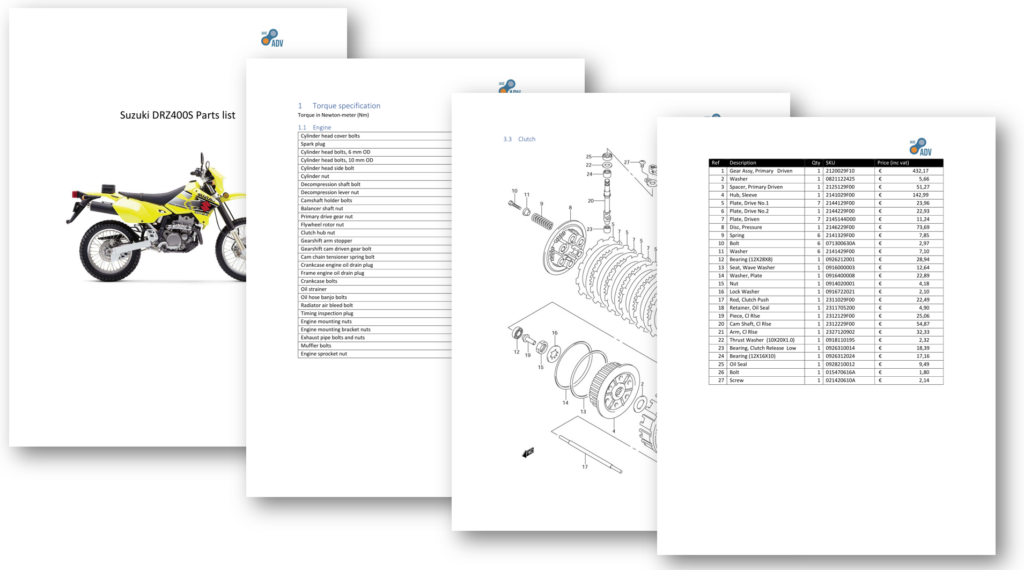
Task: Select the 'Engine mounting nuts' row
Action: click(375, 321)
